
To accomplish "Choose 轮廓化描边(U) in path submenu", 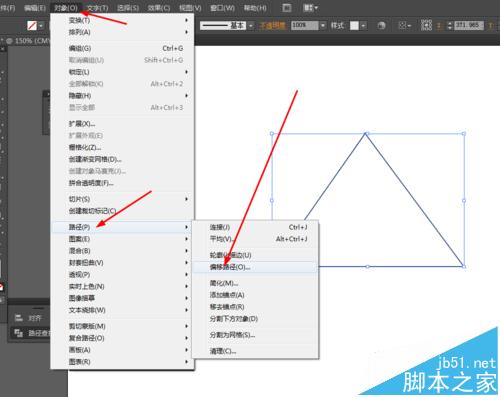I will click(255, 255).
